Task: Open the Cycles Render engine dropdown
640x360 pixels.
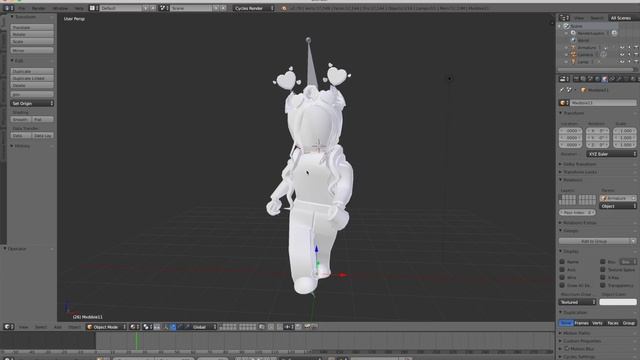Action: (x=253, y=8)
